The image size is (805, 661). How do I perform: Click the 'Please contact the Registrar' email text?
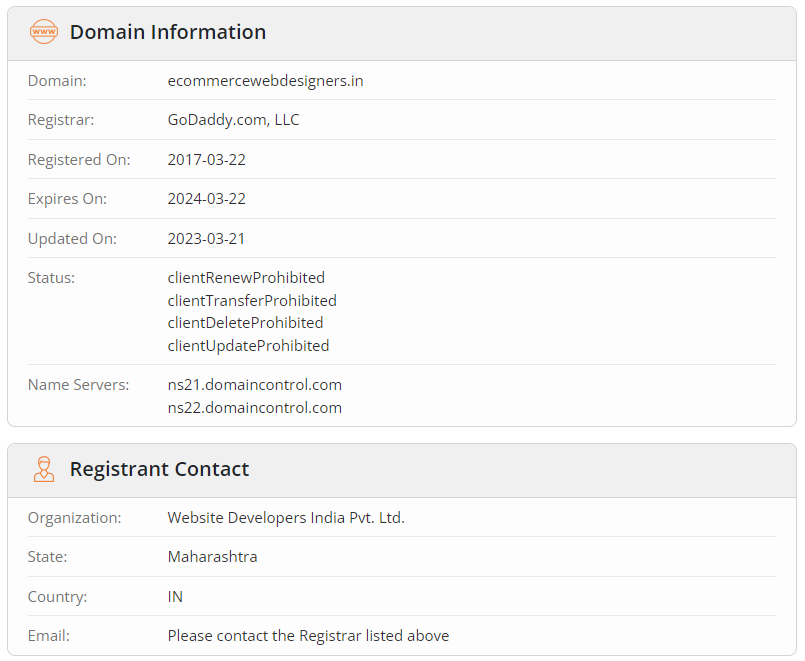308,636
